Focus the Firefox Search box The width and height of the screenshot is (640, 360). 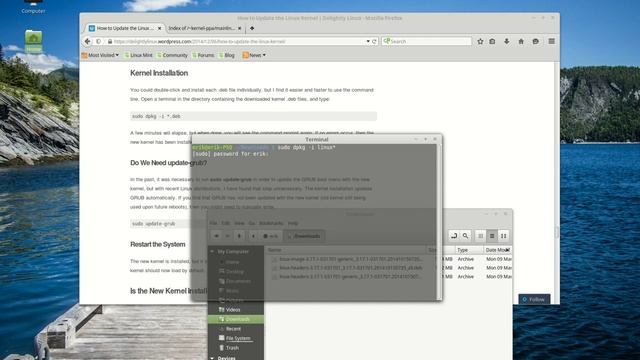(x=427, y=41)
